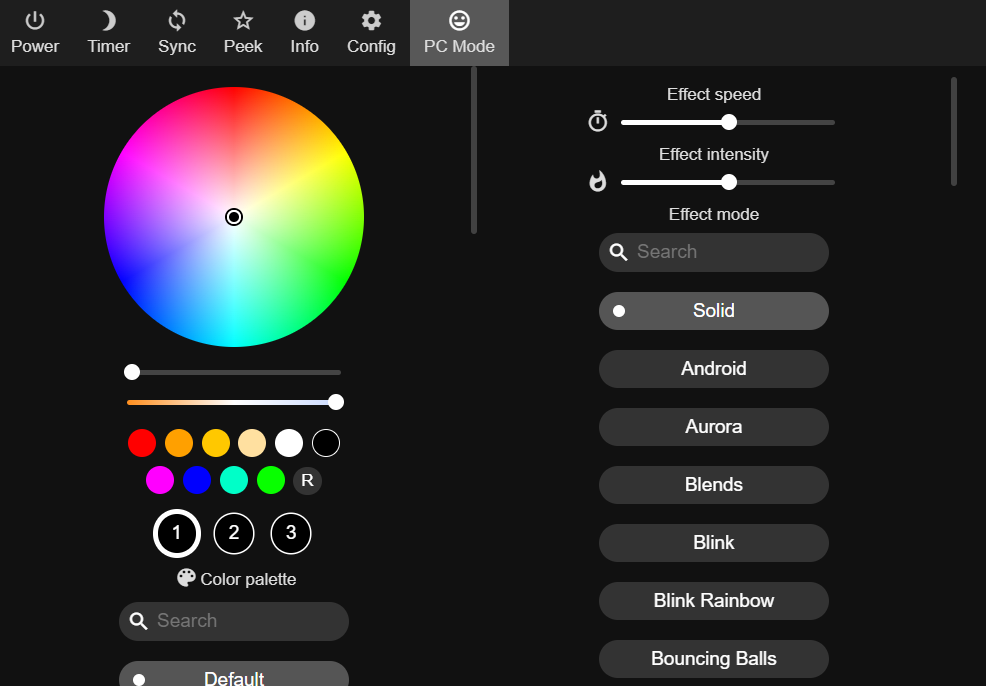
Task: Click the Effect intensity flame icon
Action: tap(597, 181)
